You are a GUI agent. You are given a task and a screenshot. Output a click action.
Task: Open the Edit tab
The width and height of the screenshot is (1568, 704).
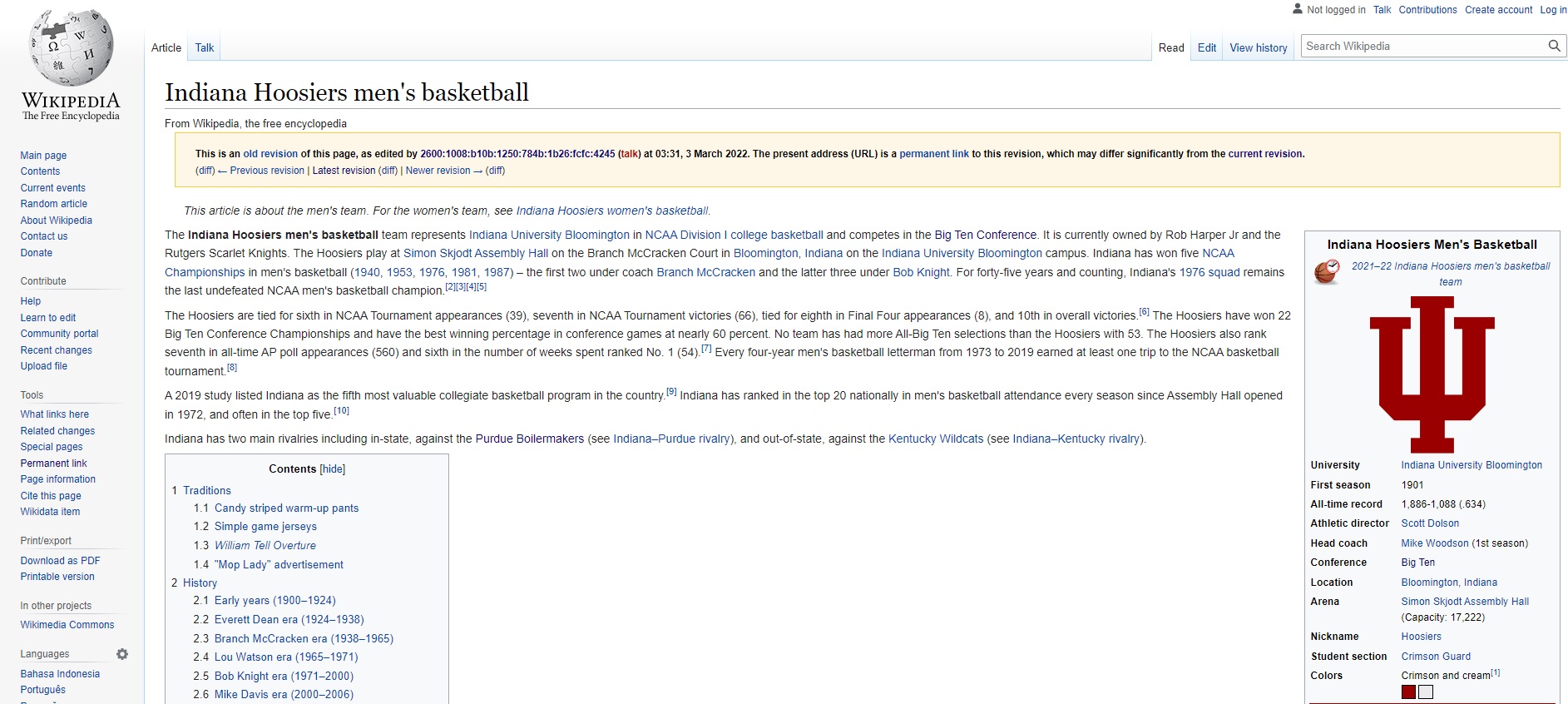[x=1207, y=48]
